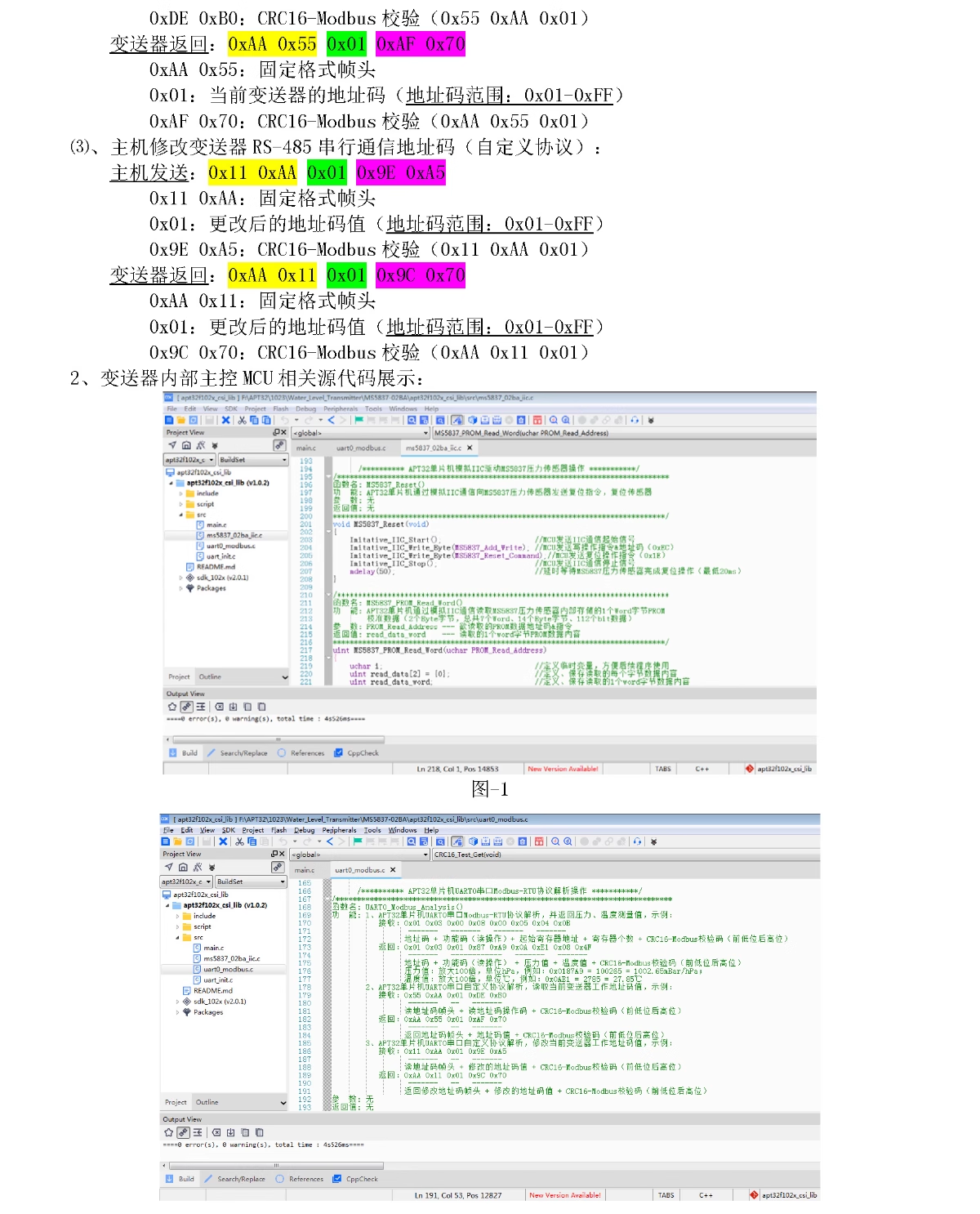Open the Peripherals menu in the lower IDE
Image resolution: width=980 pixels, height=1214 pixels.
339,830
